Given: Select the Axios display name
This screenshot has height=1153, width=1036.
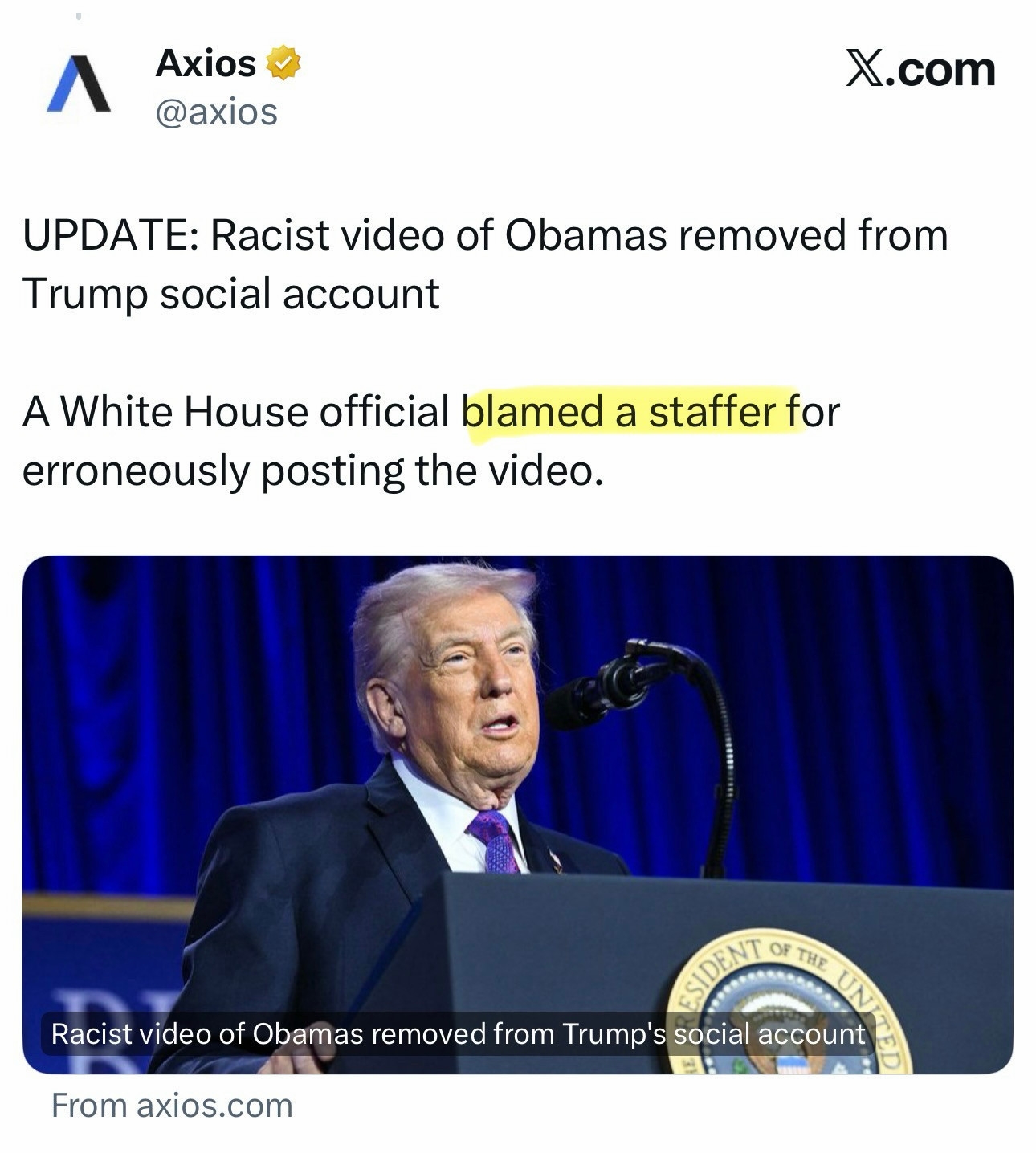Looking at the screenshot, I should [x=206, y=63].
